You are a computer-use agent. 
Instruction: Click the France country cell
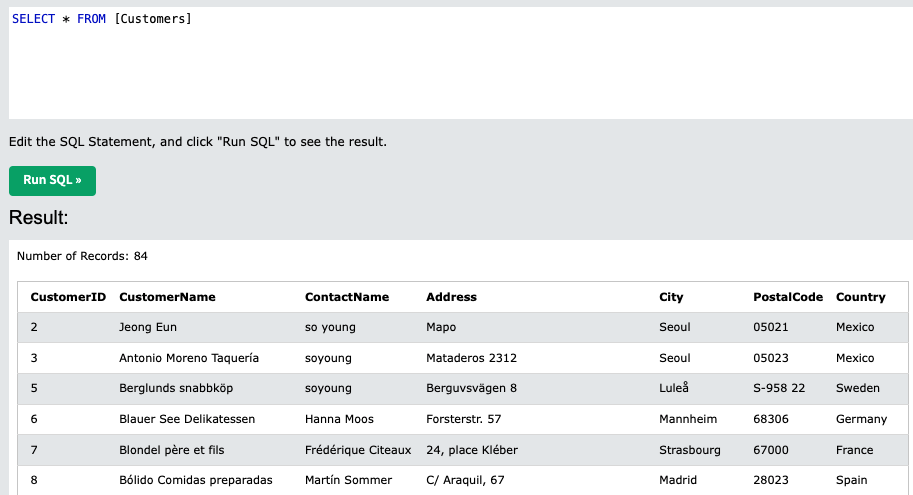tap(854, 450)
